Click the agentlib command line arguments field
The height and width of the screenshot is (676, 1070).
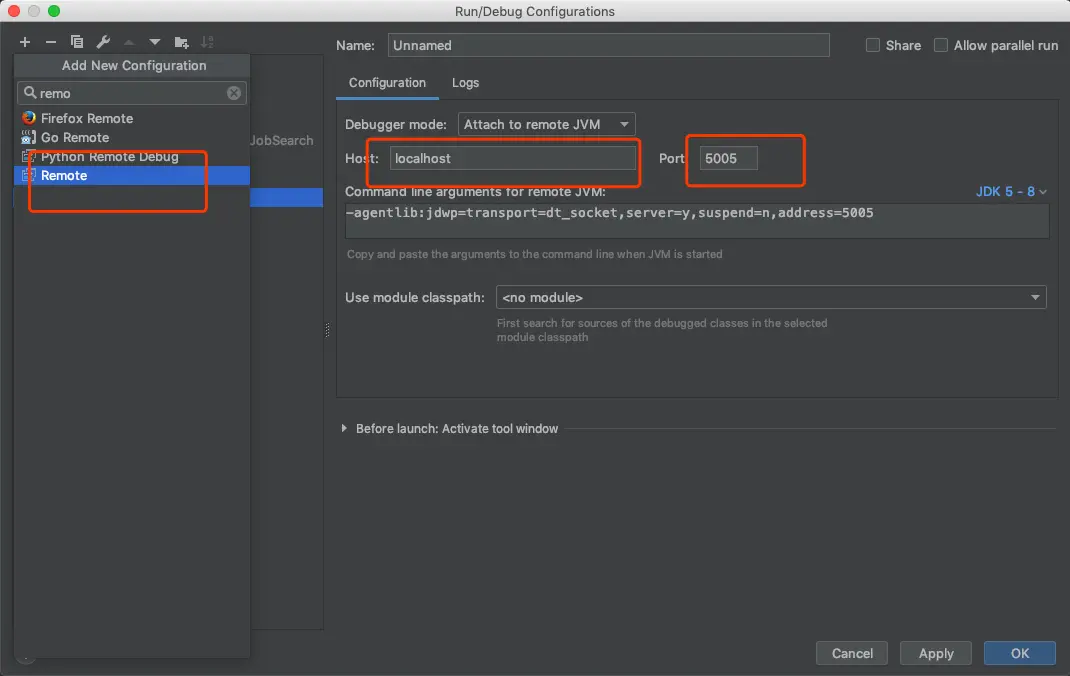697,220
